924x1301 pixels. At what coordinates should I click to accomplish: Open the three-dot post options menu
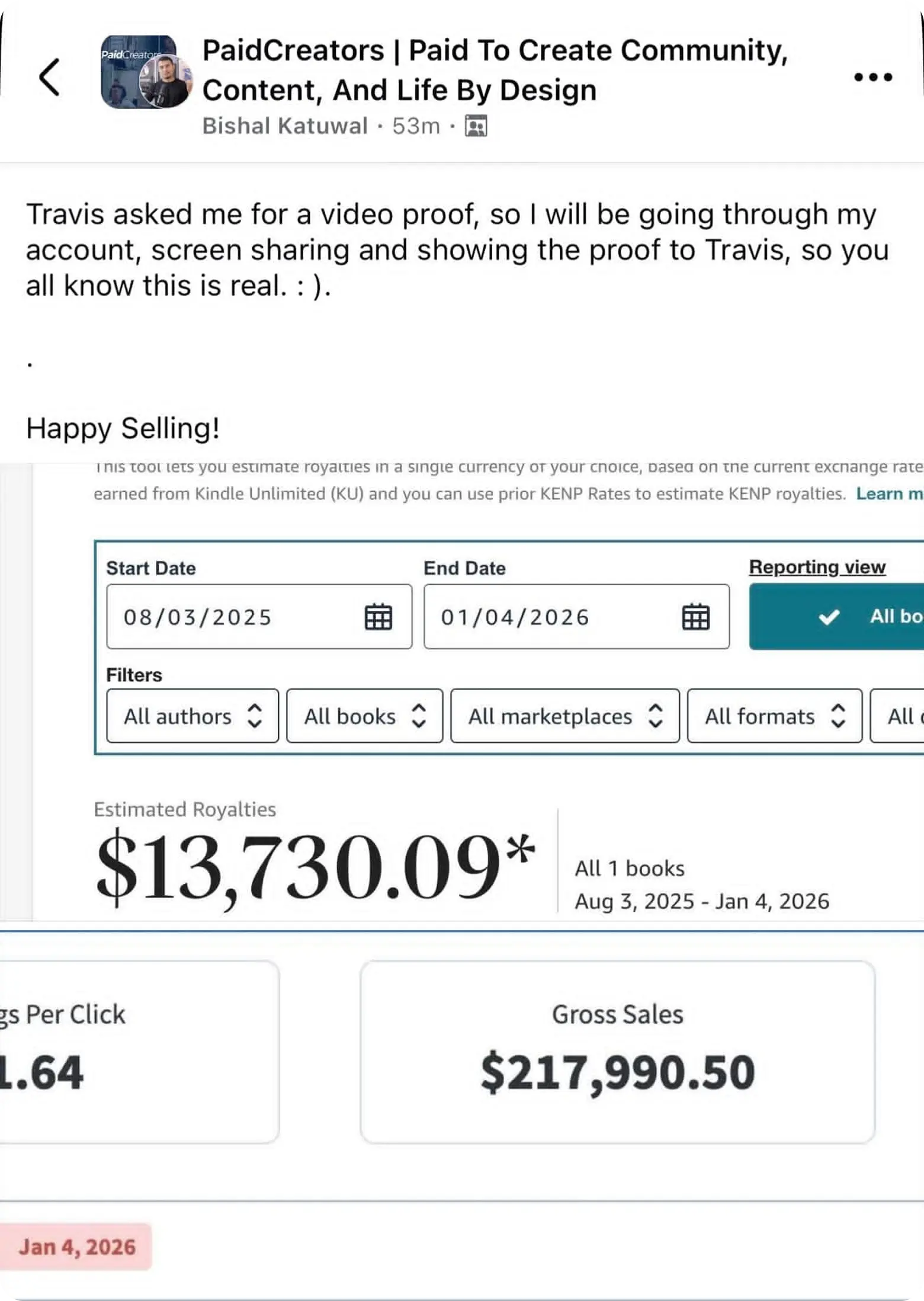point(872,77)
